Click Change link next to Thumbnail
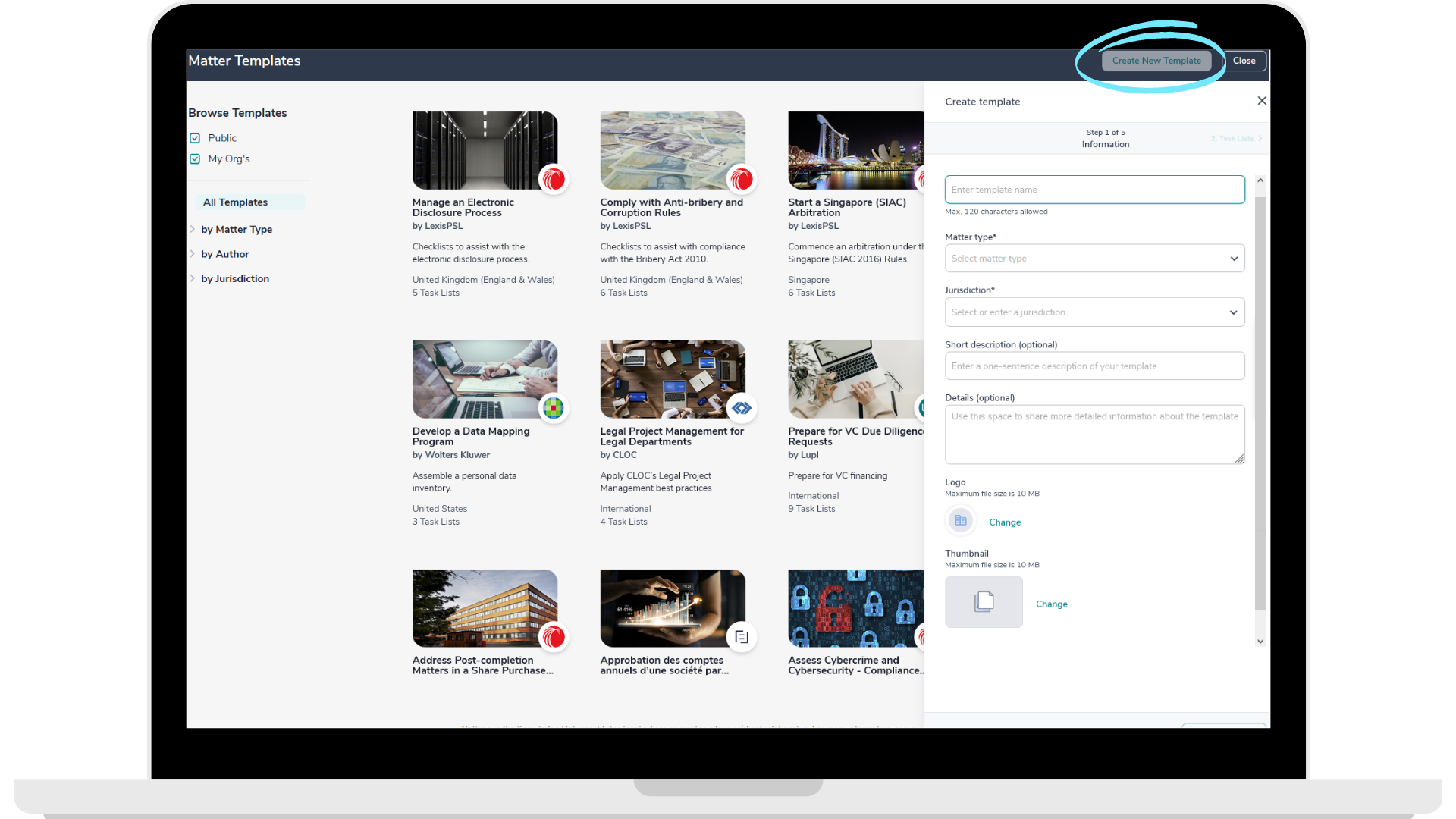This screenshot has height=819, width=1456. point(1051,604)
